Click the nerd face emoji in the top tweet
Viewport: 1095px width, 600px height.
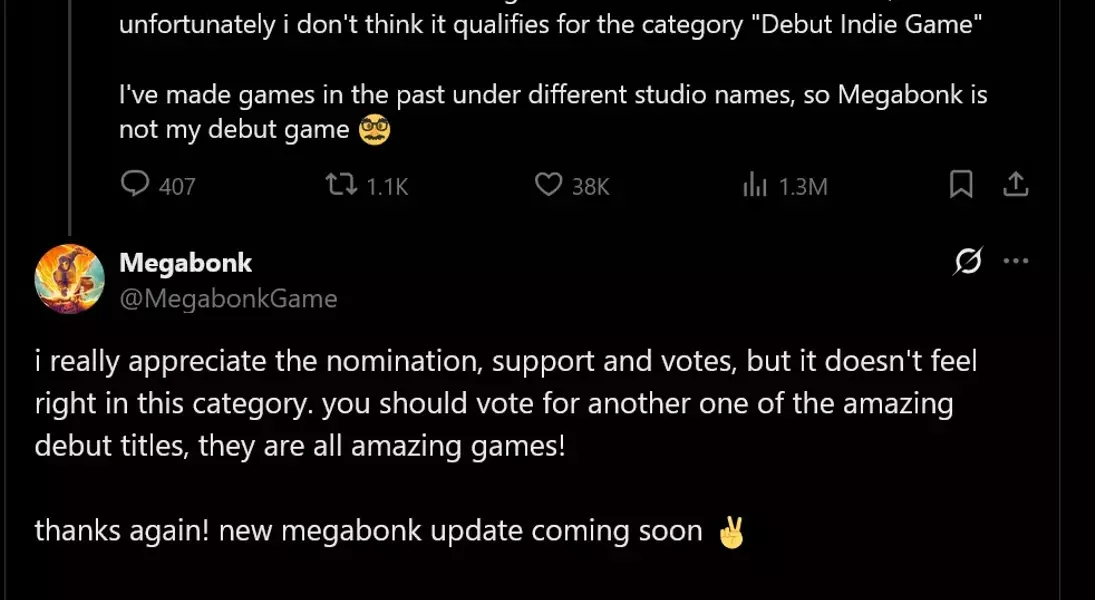pos(374,130)
